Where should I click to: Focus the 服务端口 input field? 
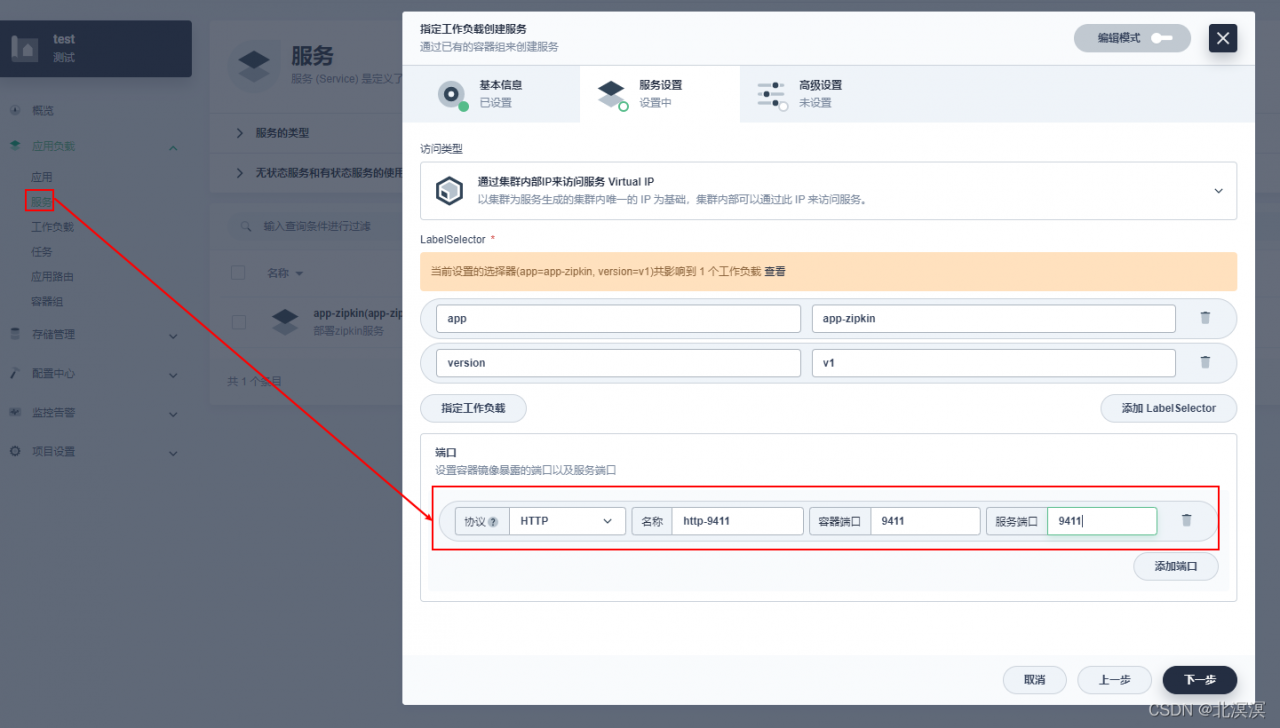1102,521
